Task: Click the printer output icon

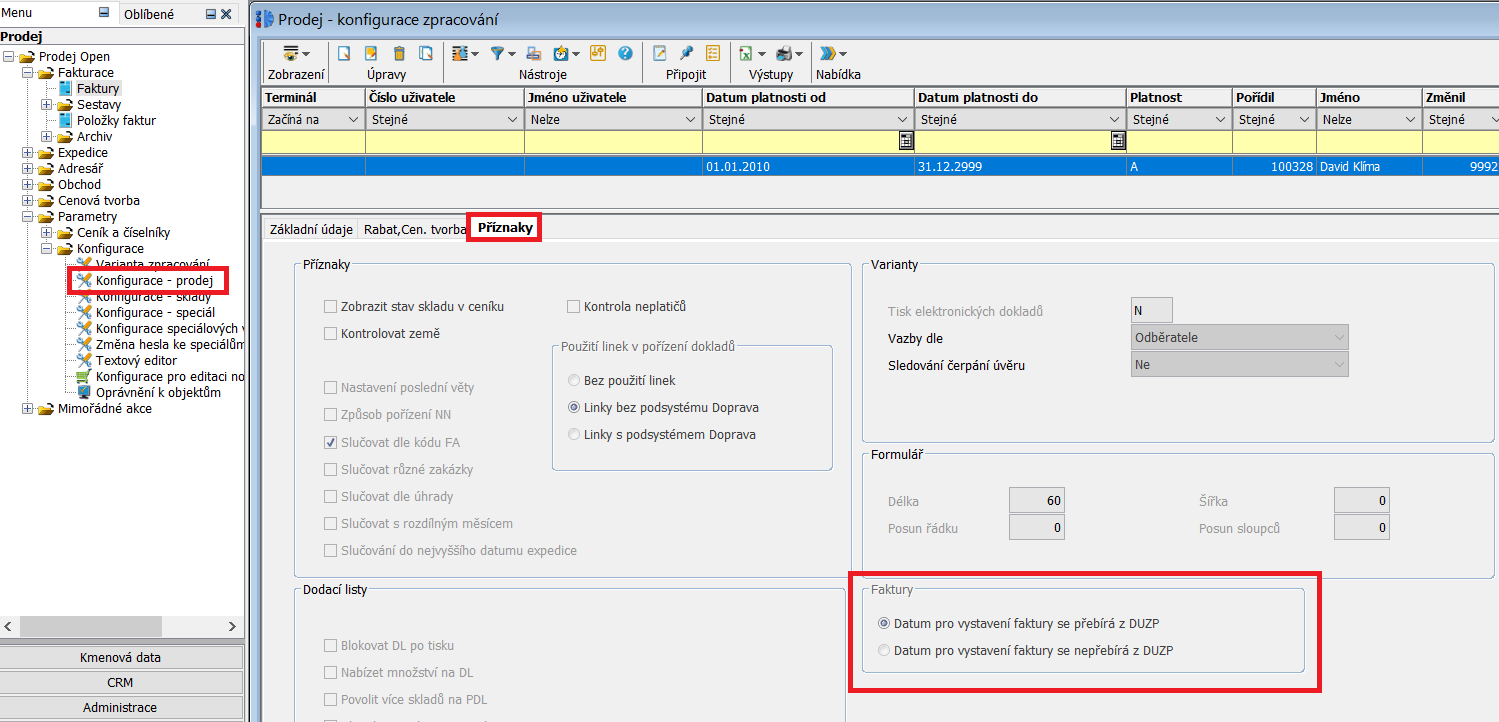Action: point(785,54)
